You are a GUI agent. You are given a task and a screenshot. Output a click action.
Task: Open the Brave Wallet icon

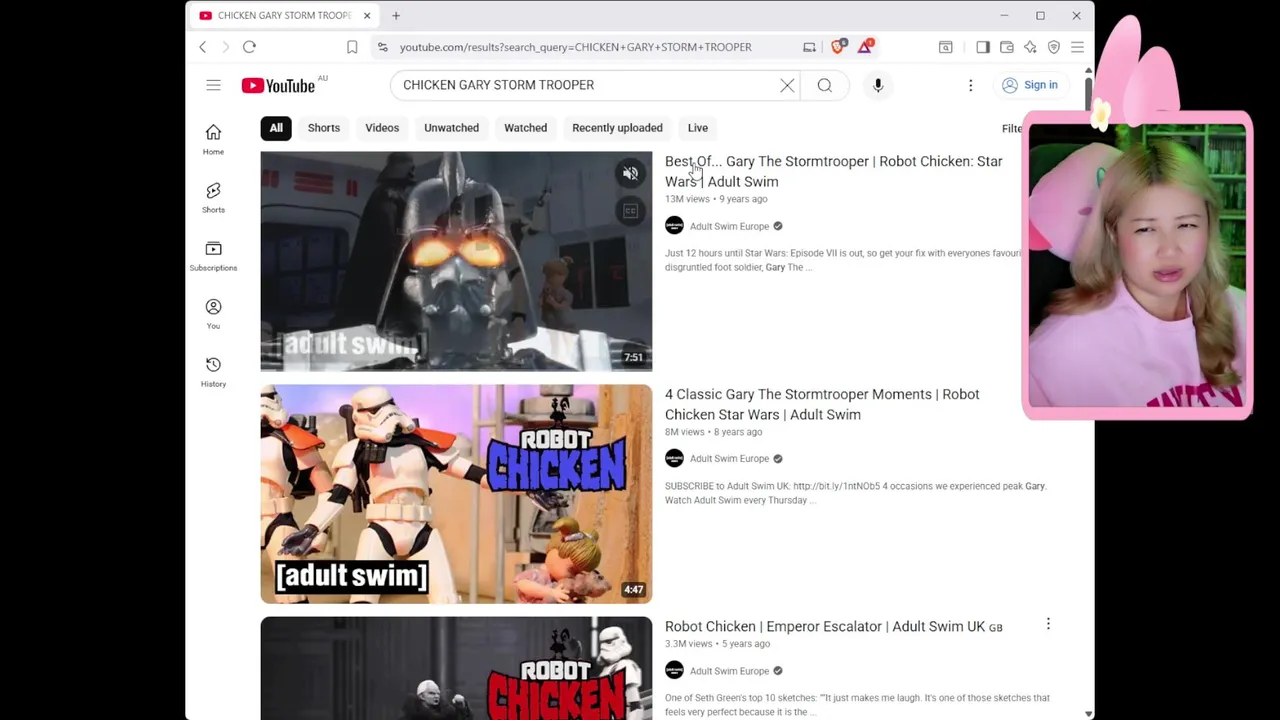click(1007, 47)
